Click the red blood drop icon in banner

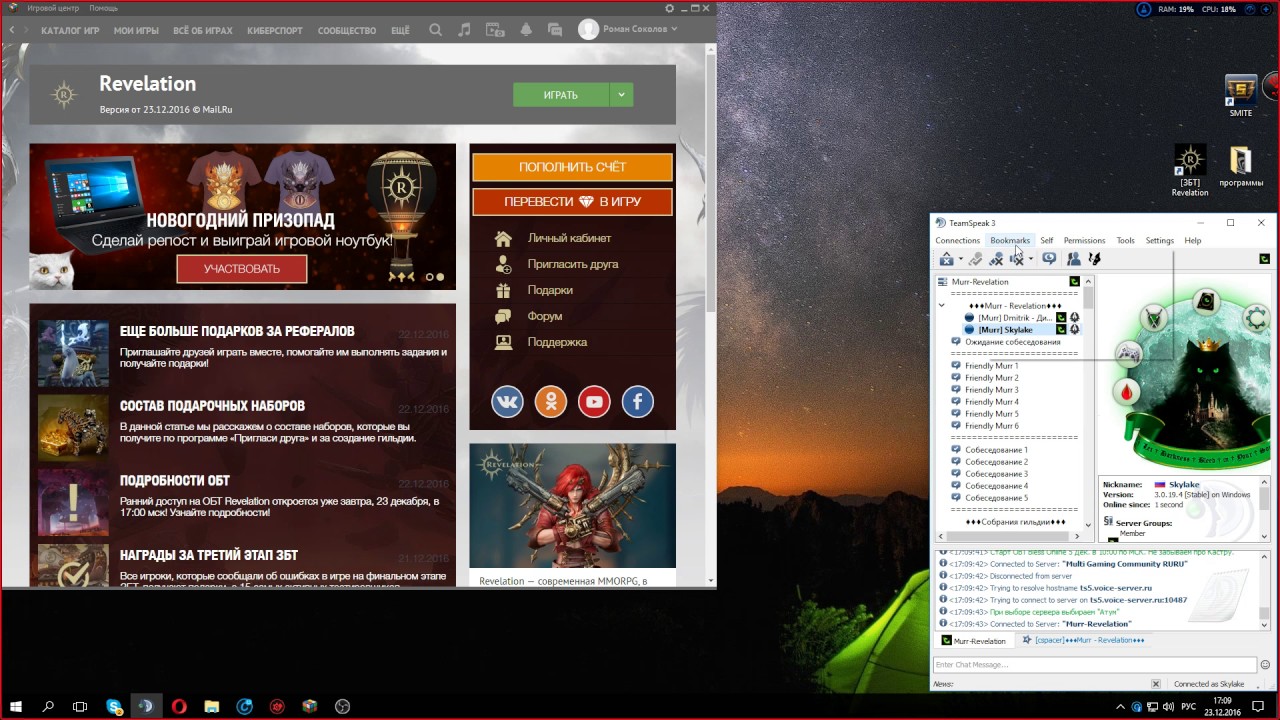click(1129, 391)
